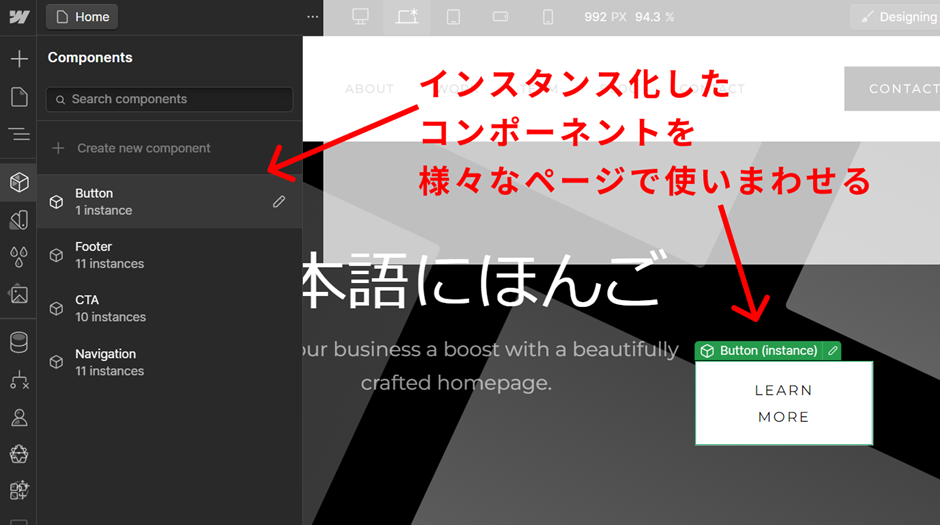The image size is (940, 525).
Task: Open the CMS database icon
Action: point(19,343)
